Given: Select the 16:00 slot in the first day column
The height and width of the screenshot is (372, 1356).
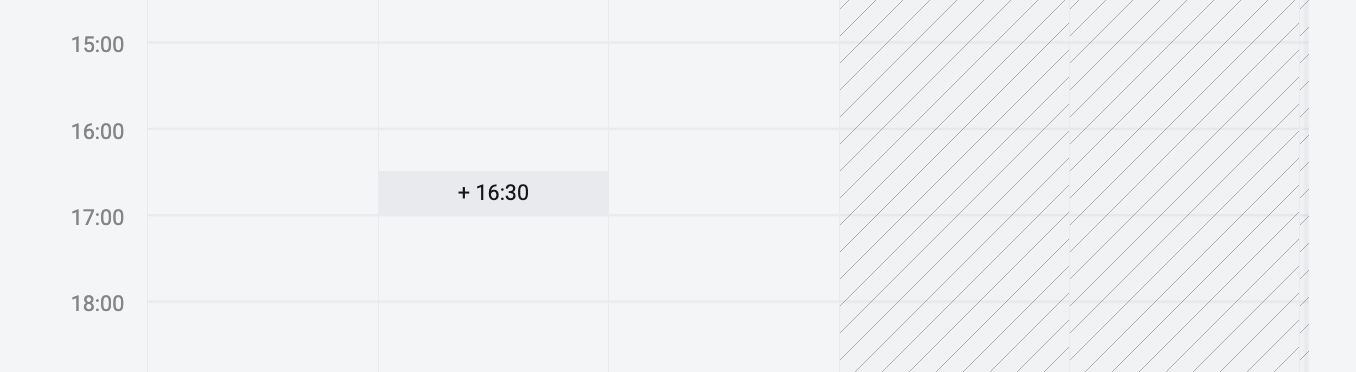Looking at the screenshot, I should click(x=263, y=172).
